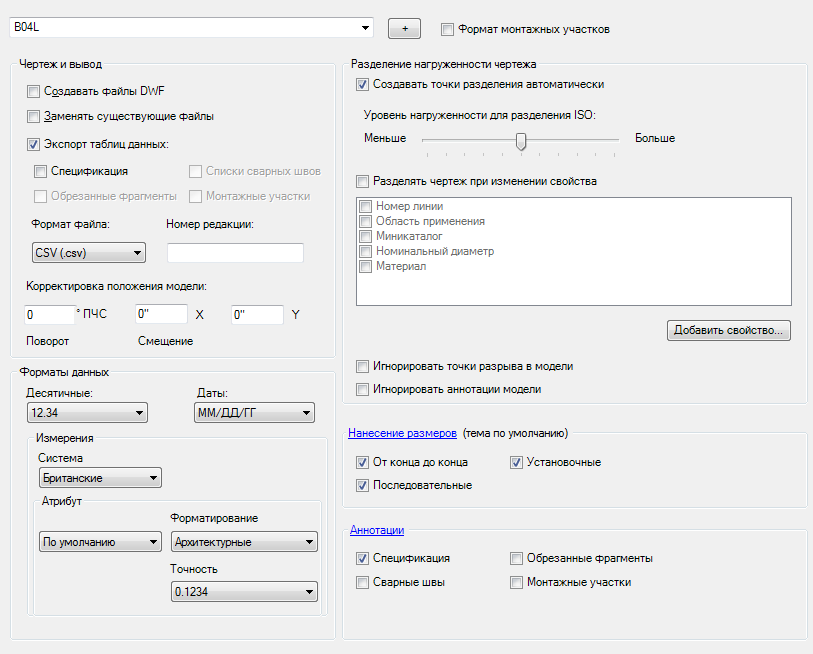813x654 pixels.
Task: Uncheck the Установочные dimension checkbox
Action: [x=517, y=463]
